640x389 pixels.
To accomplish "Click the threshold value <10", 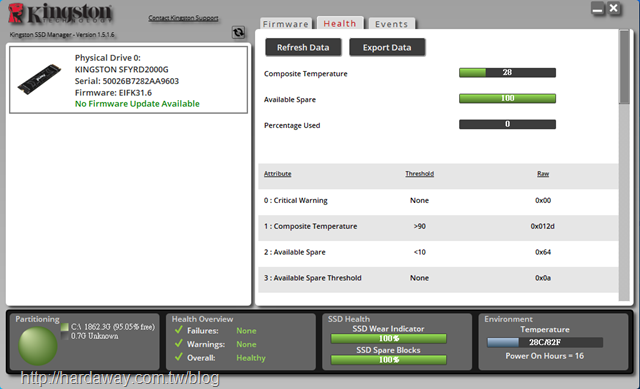I will tap(420, 252).
